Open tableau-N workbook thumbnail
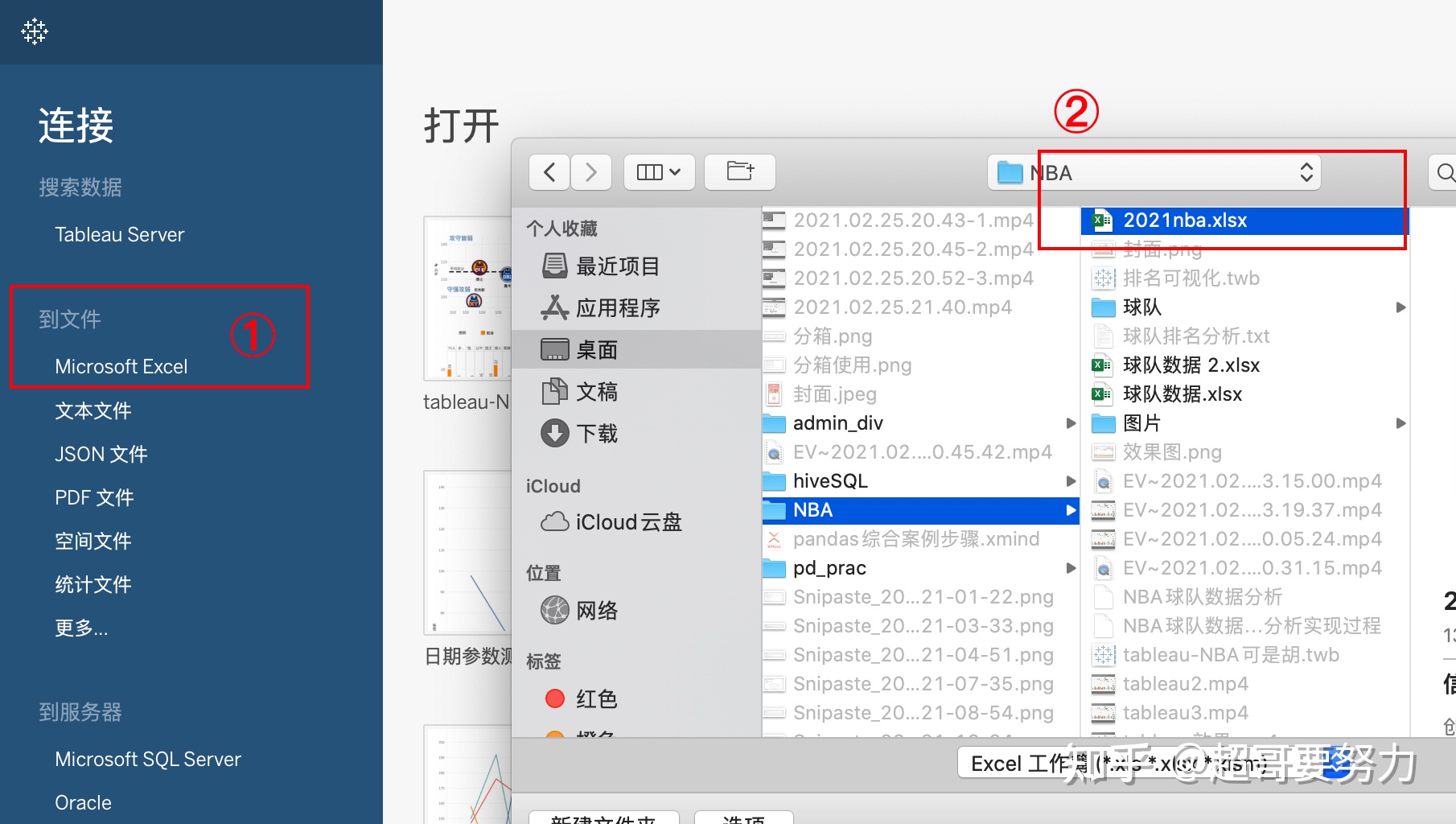 click(467, 299)
